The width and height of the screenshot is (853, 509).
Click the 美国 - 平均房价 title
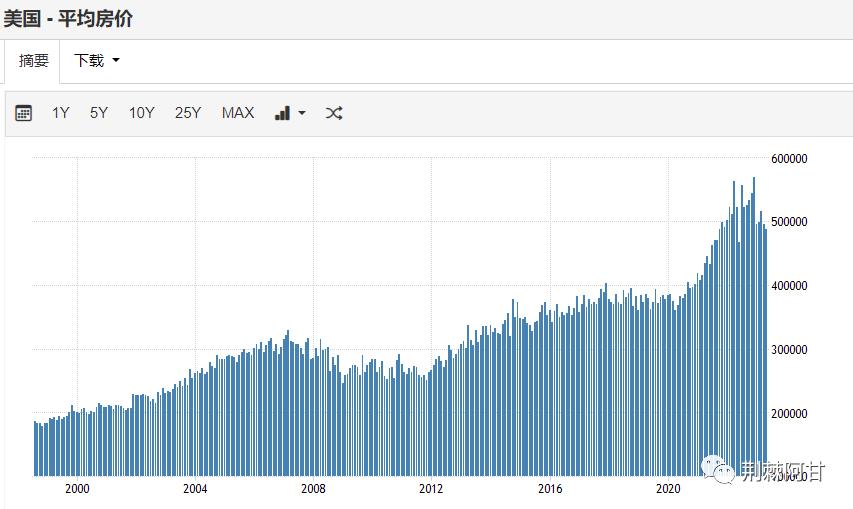68,18
